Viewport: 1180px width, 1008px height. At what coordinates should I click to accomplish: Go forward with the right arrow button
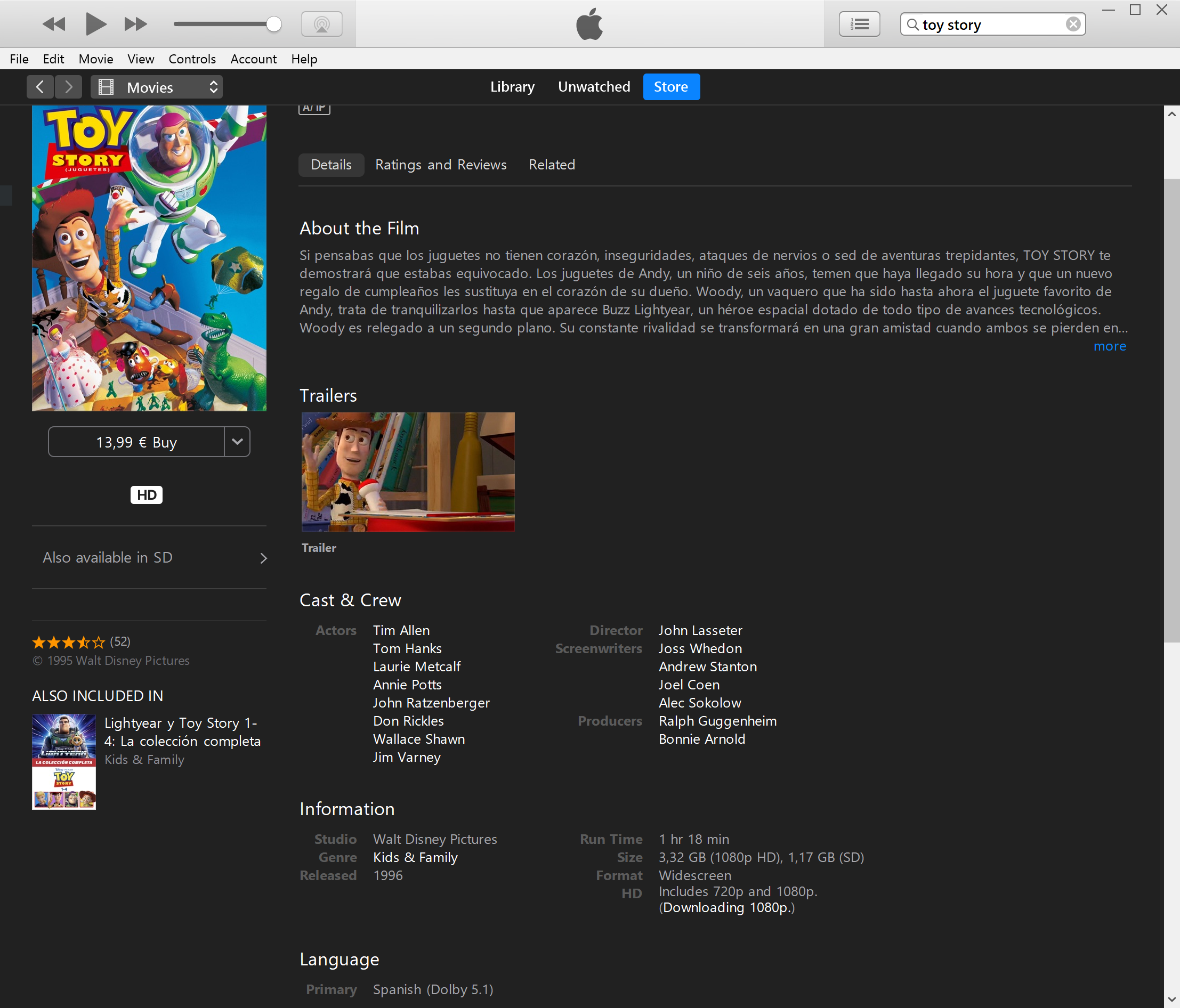click(x=68, y=87)
